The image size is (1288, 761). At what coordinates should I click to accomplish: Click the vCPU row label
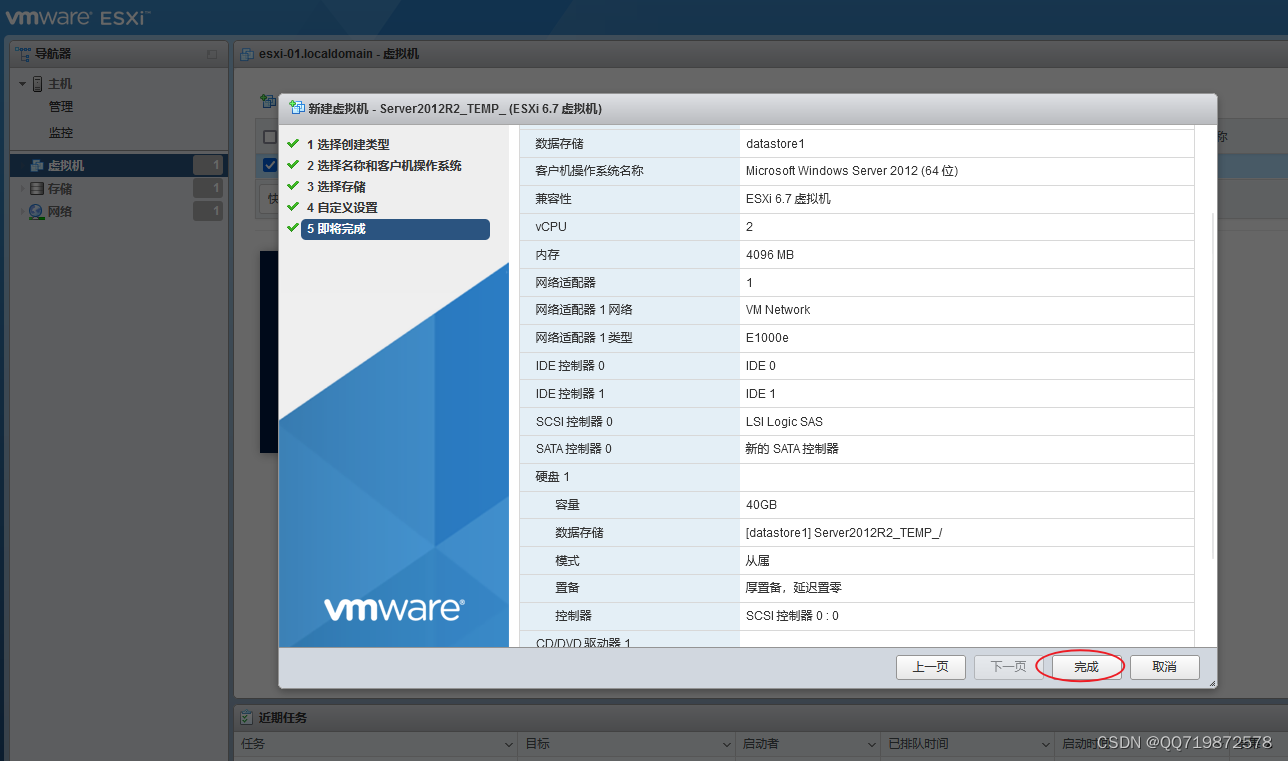tap(551, 227)
